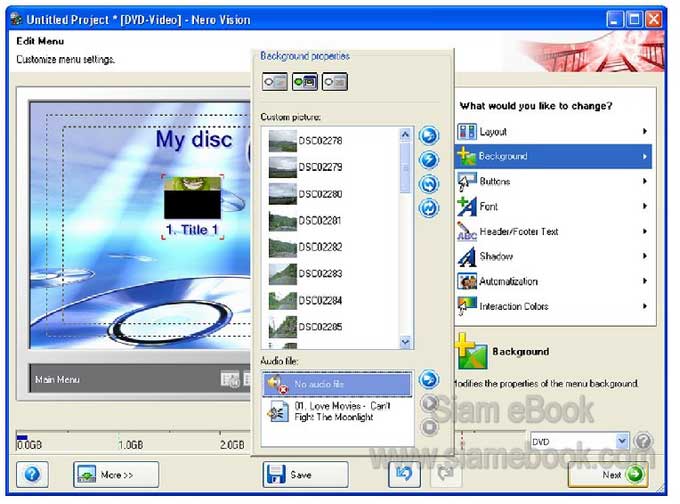Click the icon in the Main Menu bar
Image resolution: width=680 pixels, height=504 pixels.
tap(230, 380)
